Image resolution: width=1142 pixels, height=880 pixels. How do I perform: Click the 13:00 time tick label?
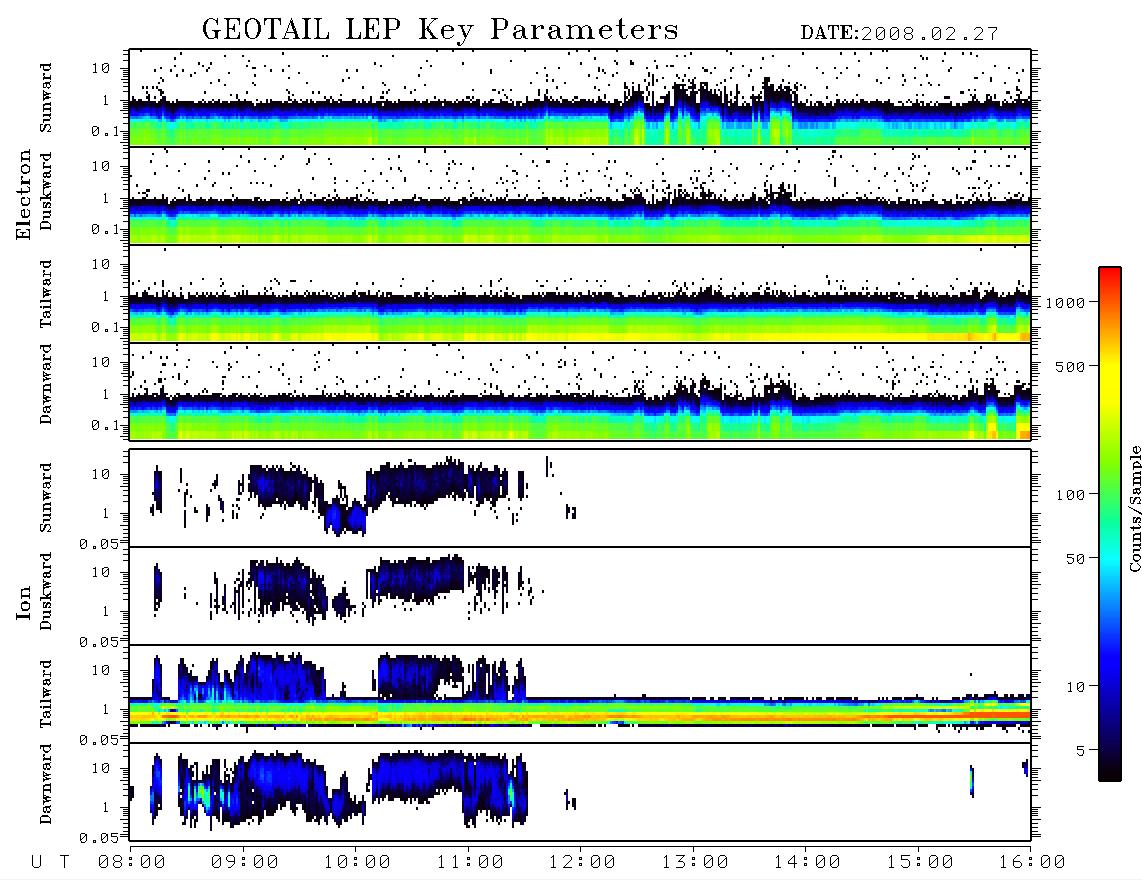[x=695, y=863]
